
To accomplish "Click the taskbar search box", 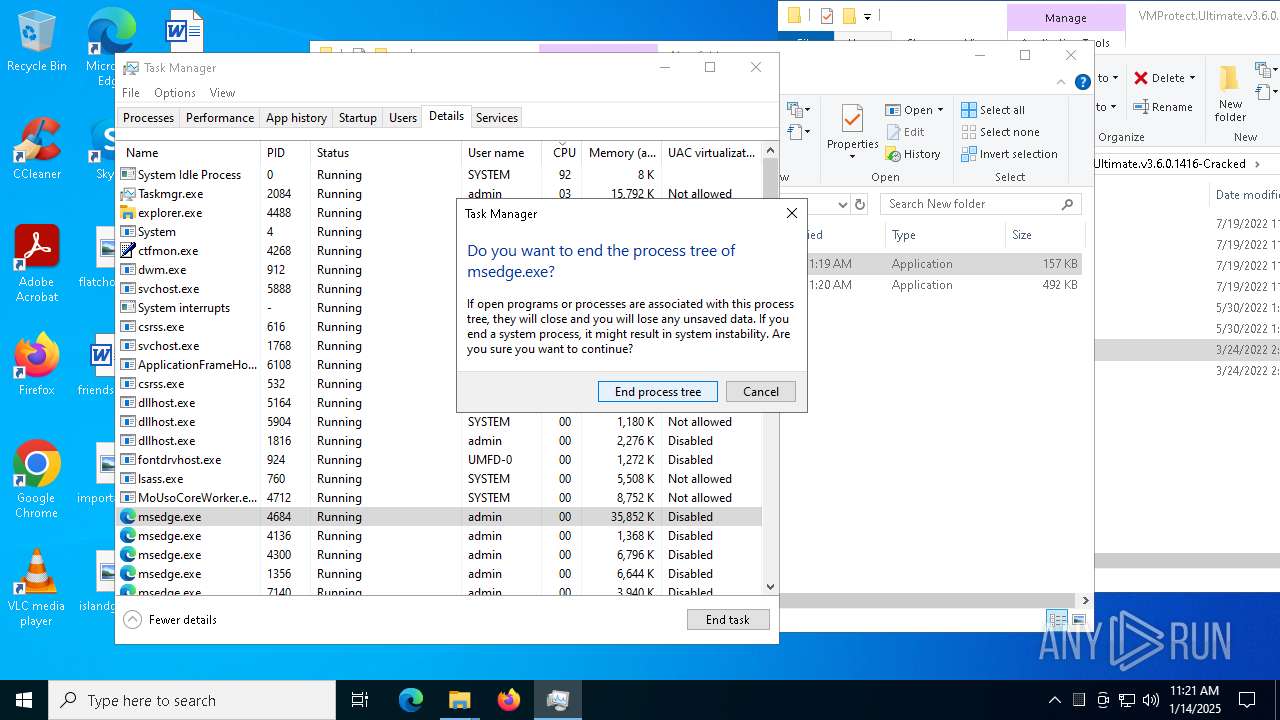I will pos(192,700).
